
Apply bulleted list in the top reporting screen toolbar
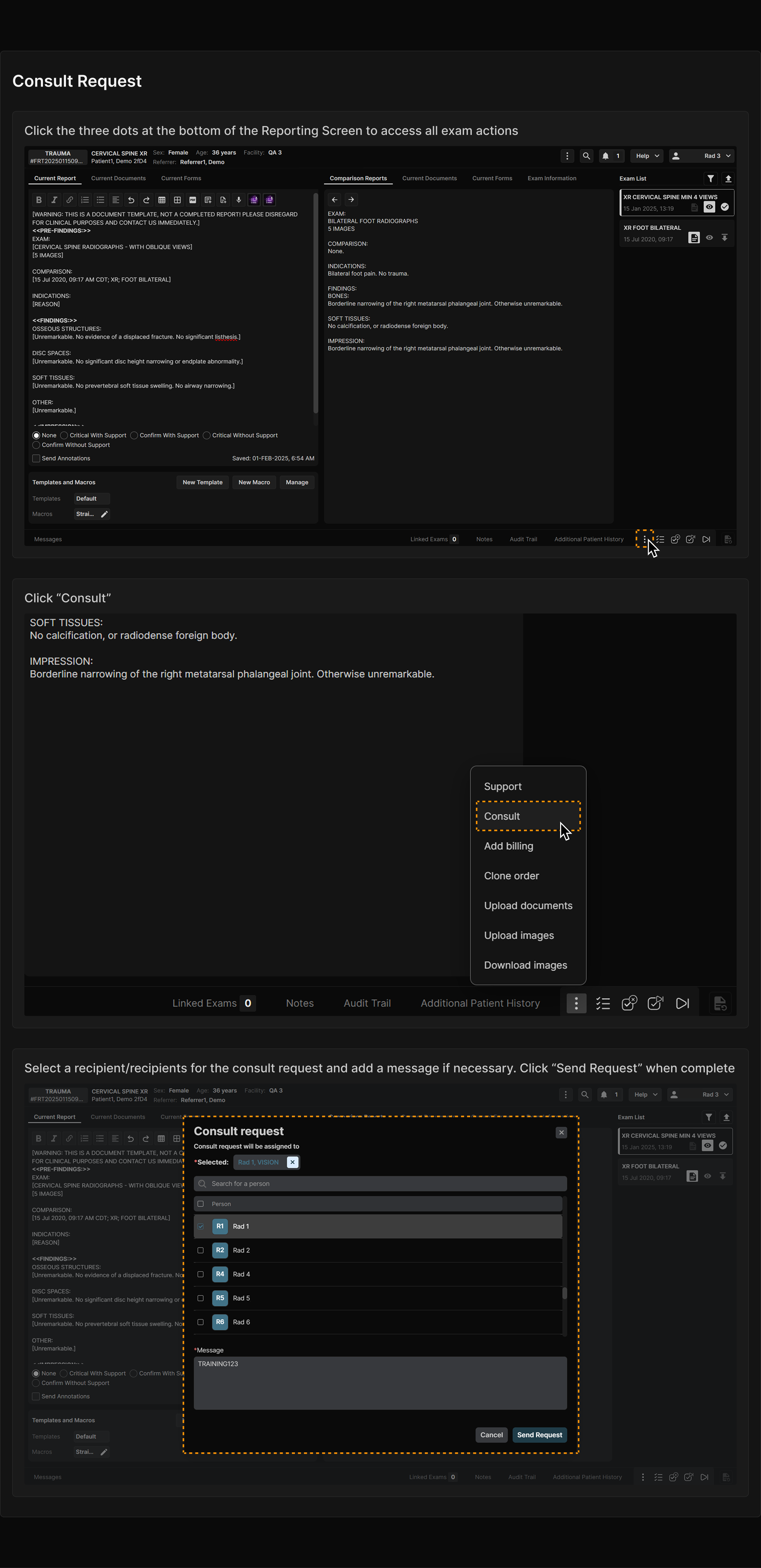pyautogui.click(x=100, y=200)
